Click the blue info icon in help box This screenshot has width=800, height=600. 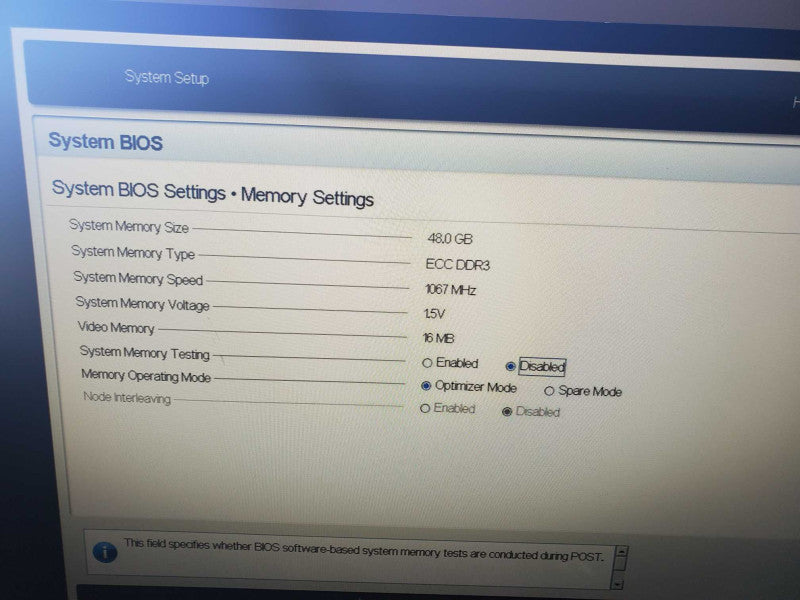tap(105, 552)
